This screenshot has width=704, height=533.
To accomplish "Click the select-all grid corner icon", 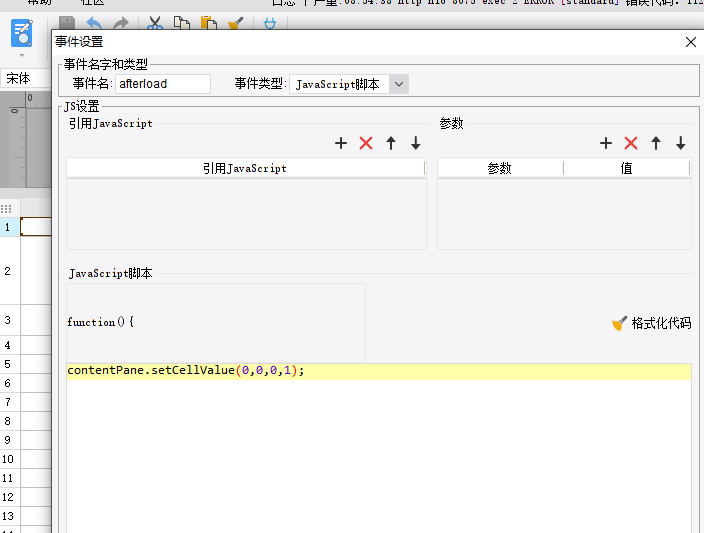I will click(6, 209).
